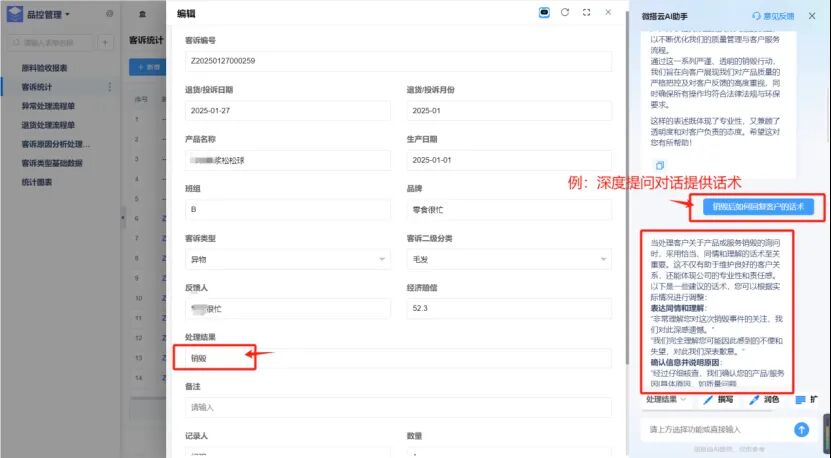Choose the 扩 expand-writing function
Screen dimensions: 831x458
pyautogui.click(x=807, y=400)
